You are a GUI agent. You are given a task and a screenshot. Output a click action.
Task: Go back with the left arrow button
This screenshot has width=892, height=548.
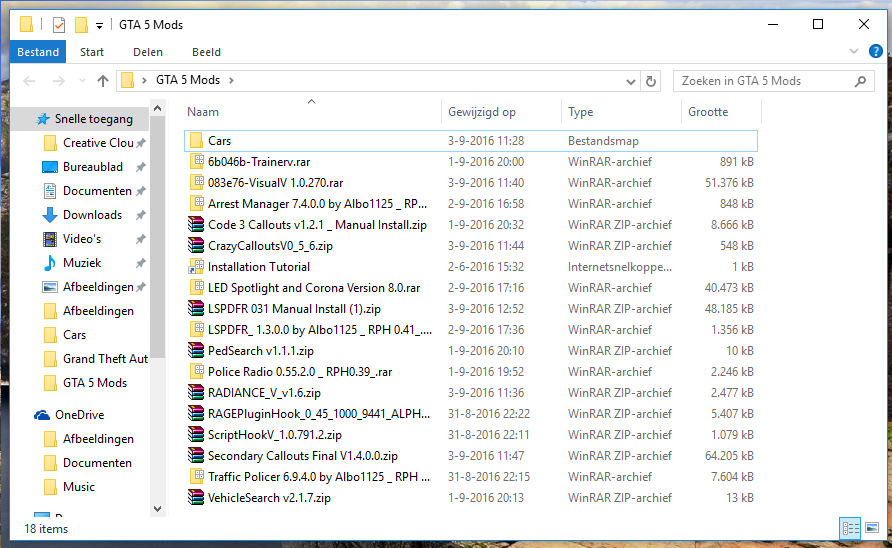[30, 81]
